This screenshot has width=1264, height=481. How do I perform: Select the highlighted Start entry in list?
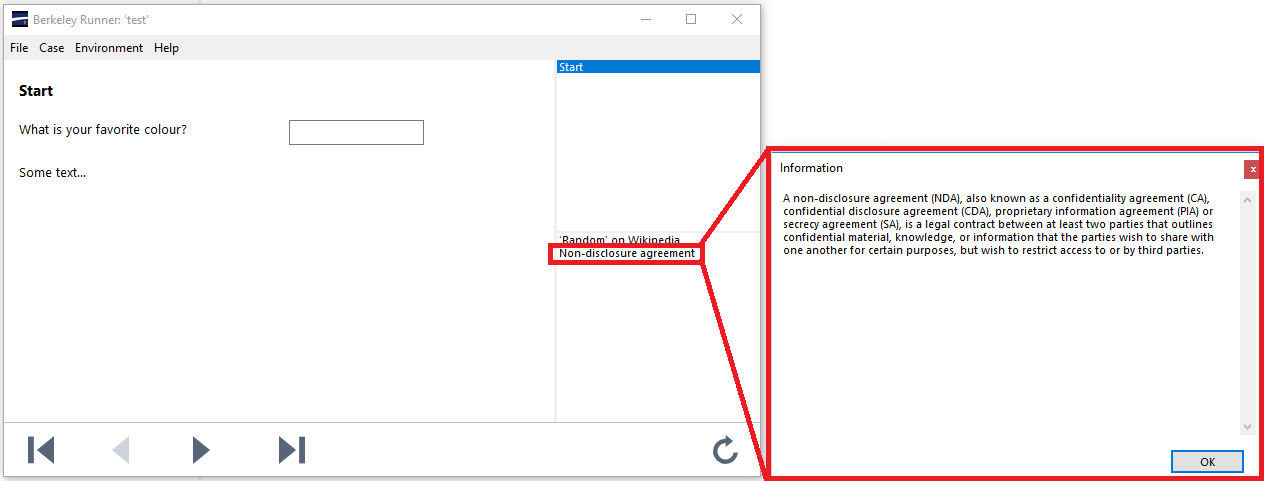[x=657, y=67]
